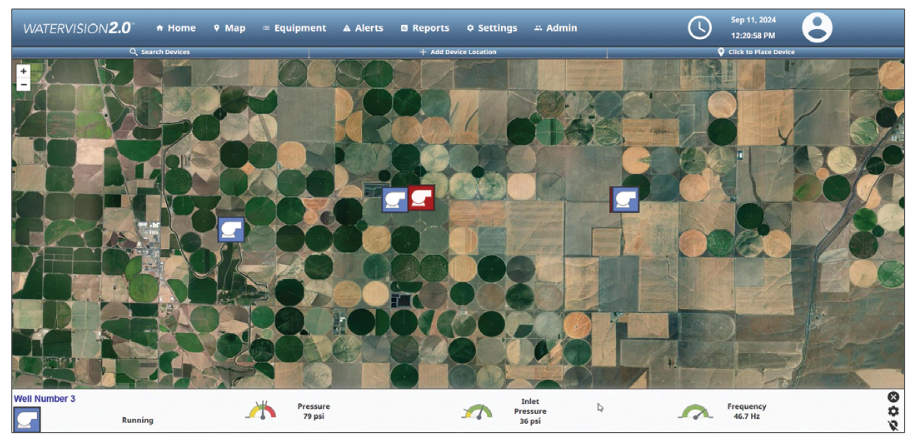This screenshot has height=440, width=913.
Task: Click the Well Number 3 pump icon
Action: pos(26,419)
